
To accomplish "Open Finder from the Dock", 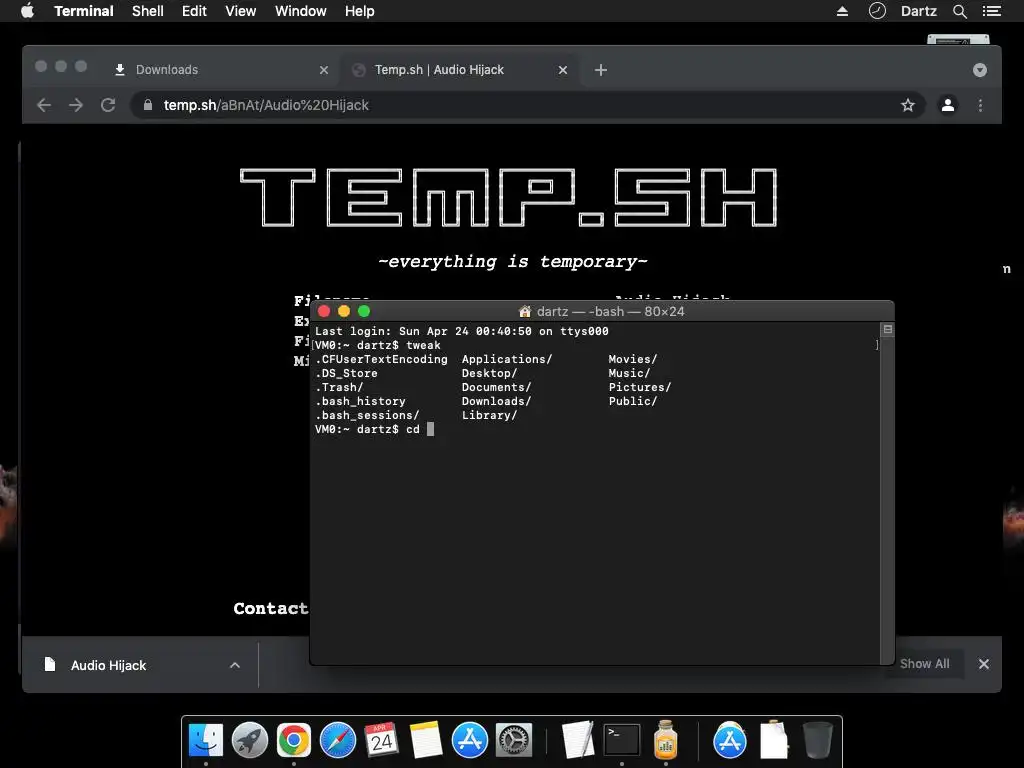I will (206, 741).
